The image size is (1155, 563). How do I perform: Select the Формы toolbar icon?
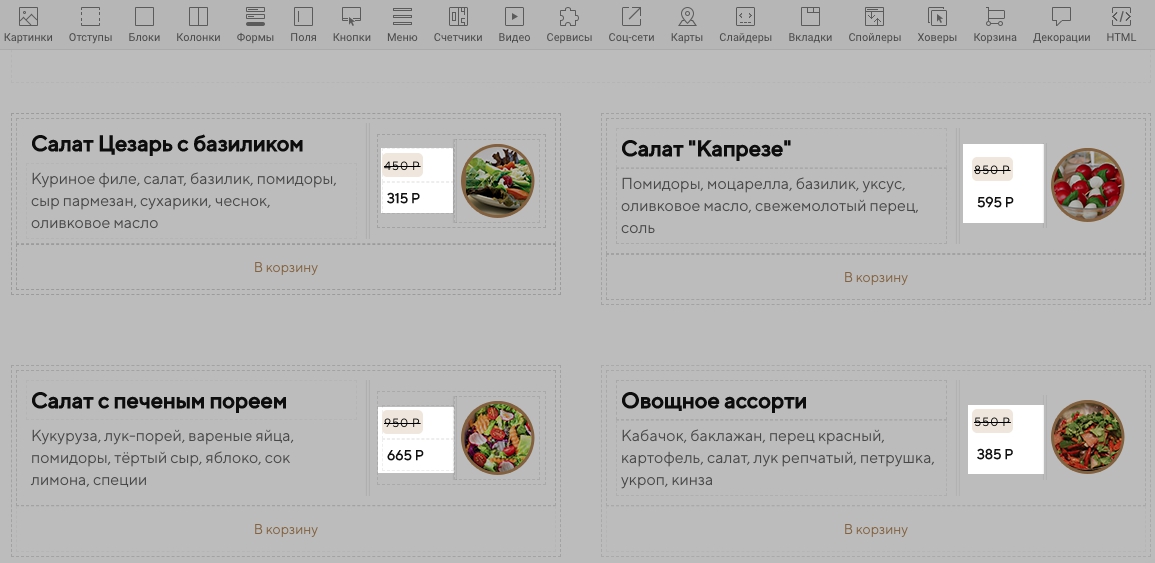[255, 24]
